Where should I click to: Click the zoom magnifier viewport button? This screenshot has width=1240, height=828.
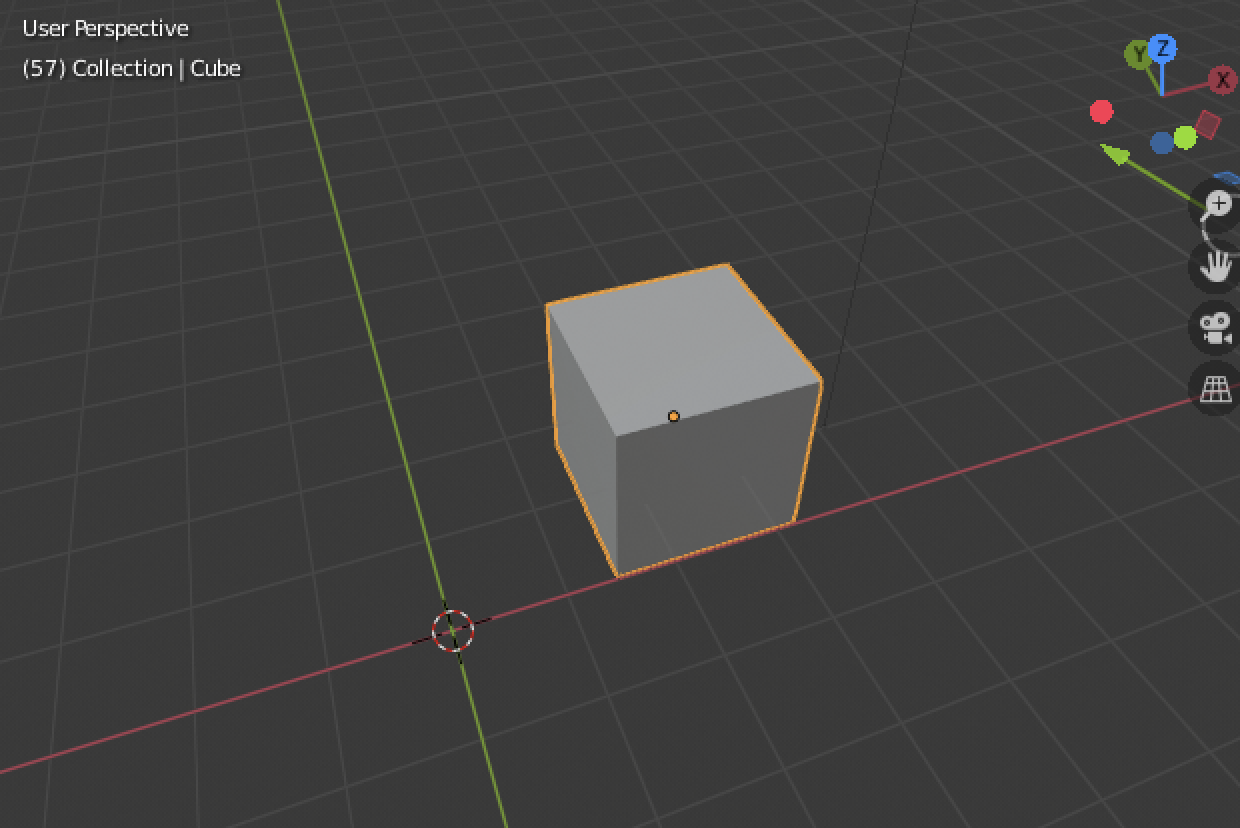pos(1216,206)
